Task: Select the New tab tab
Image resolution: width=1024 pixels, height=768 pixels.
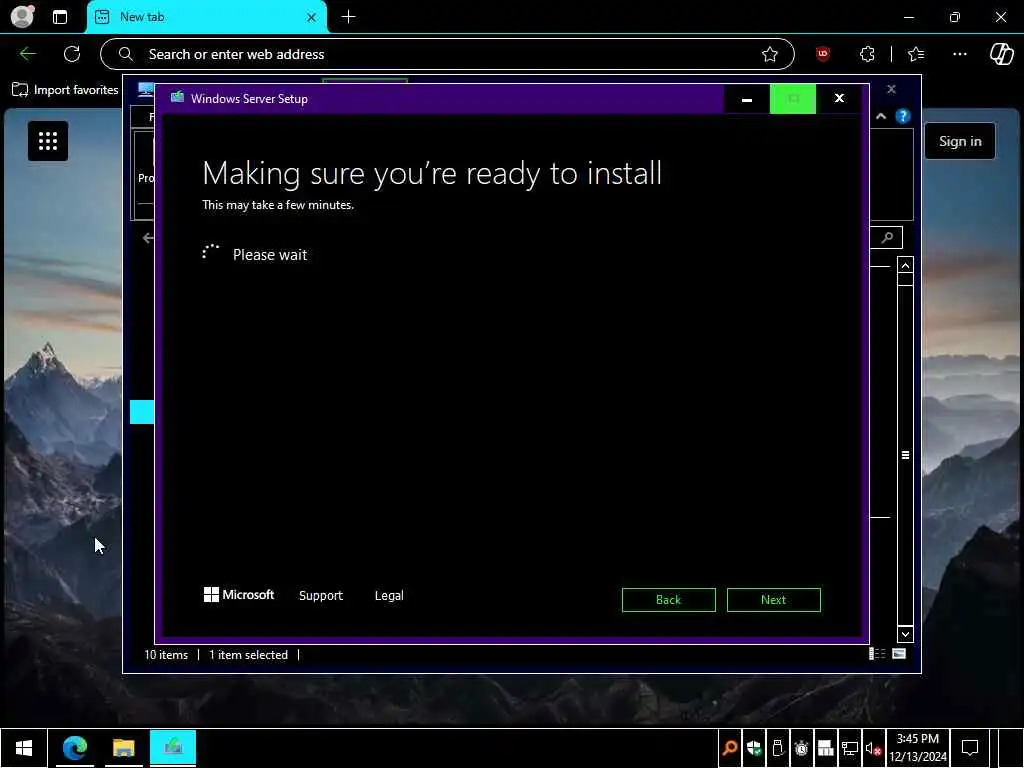Action: [206, 17]
